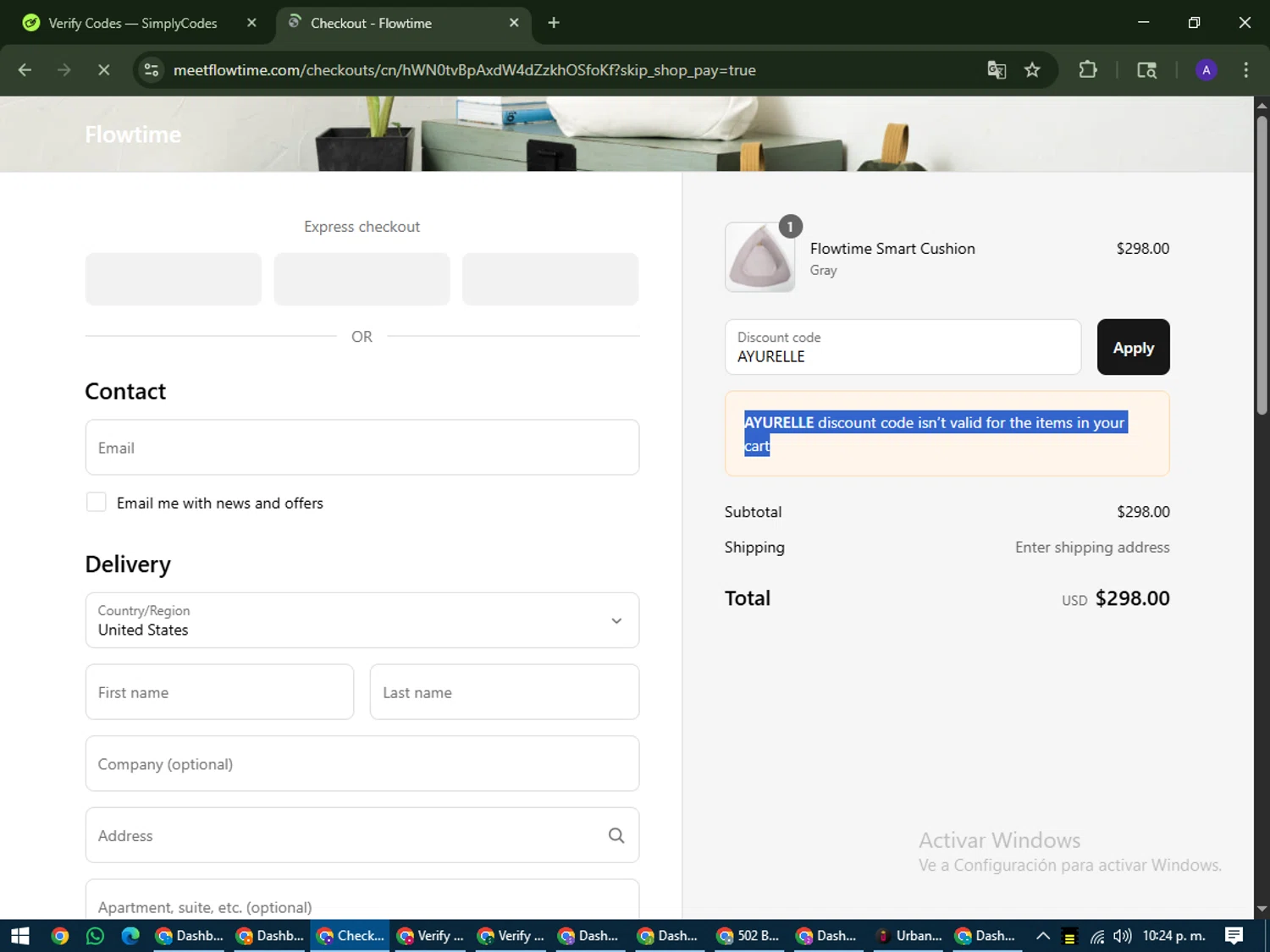The height and width of the screenshot is (952, 1270).
Task: Open a new browser tab
Action: click(x=554, y=23)
